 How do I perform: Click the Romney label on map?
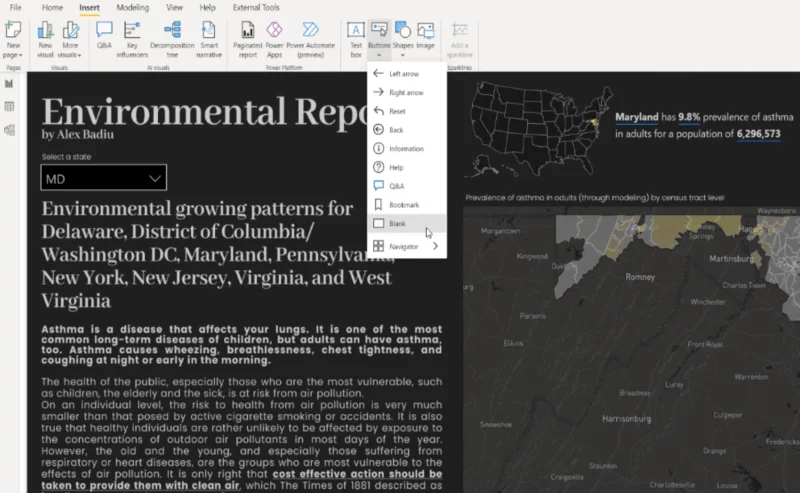[640, 277]
